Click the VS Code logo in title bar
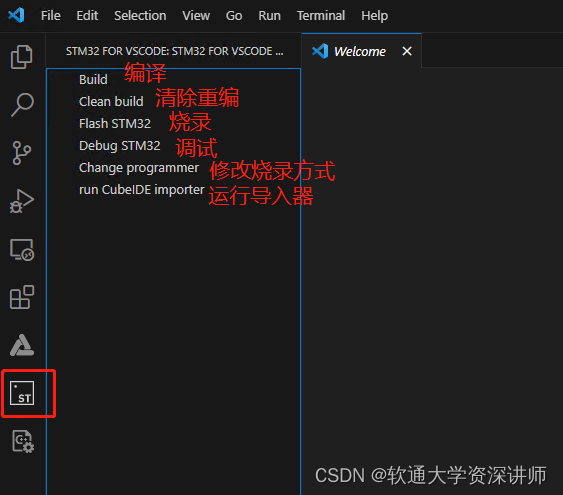The image size is (563, 495). click(x=16, y=15)
